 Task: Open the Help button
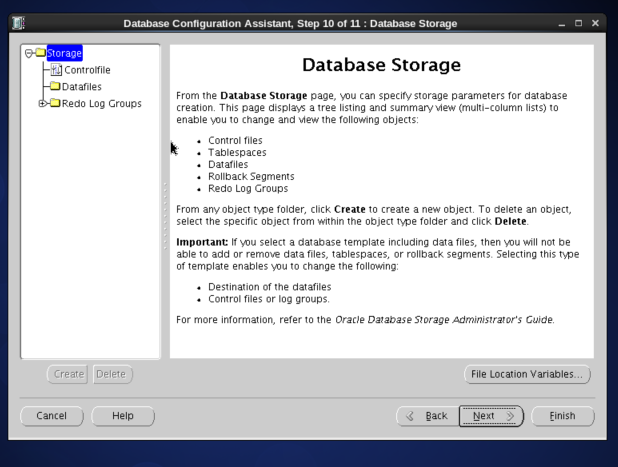(x=123, y=416)
